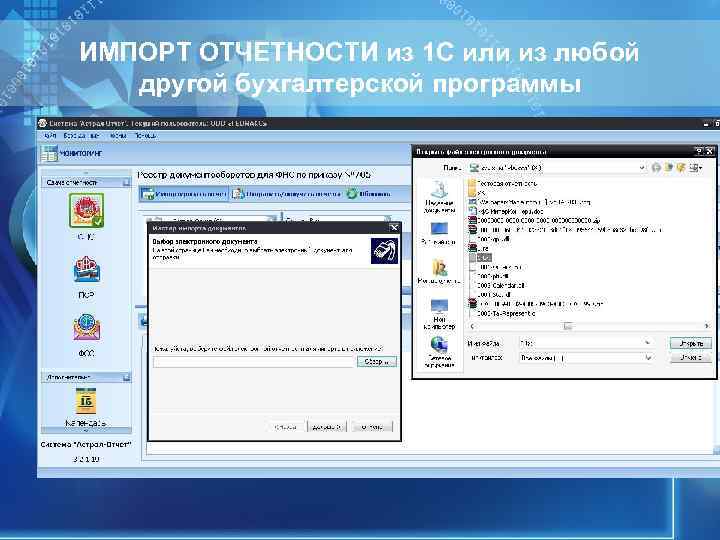720x540 pixels.
Task: Click the Открыть button in file dialog
Action: (691, 343)
